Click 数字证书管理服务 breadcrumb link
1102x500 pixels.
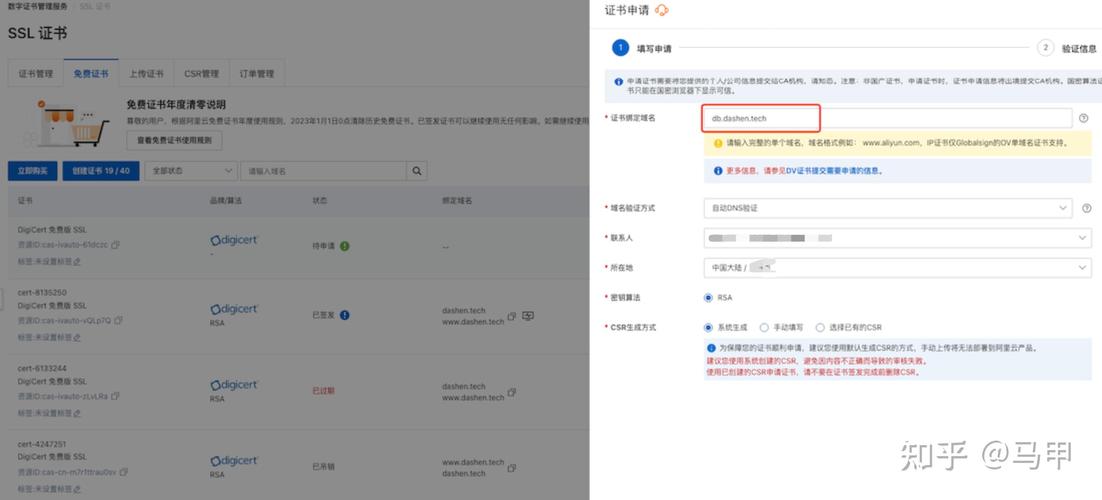(x=38, y=6)
